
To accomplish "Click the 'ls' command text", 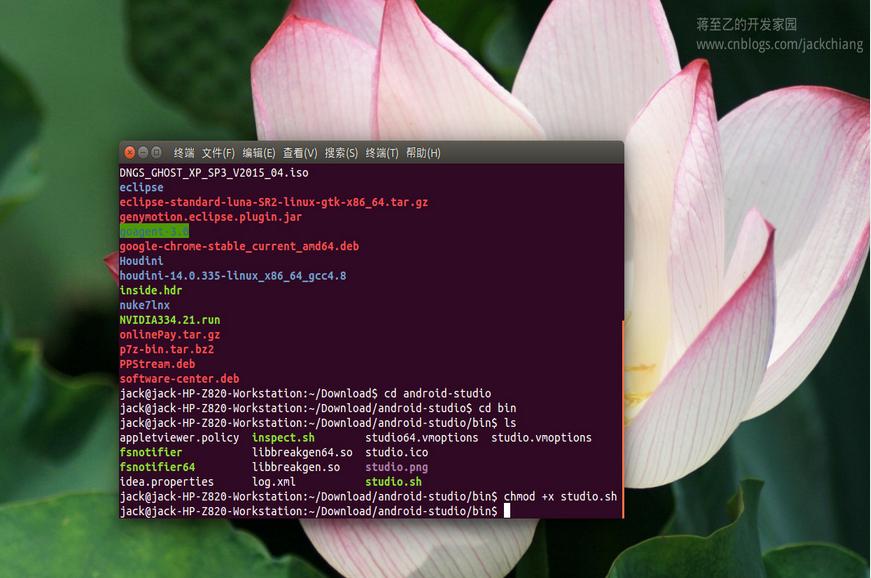I will pyautogui.click(x=510, y=423).
